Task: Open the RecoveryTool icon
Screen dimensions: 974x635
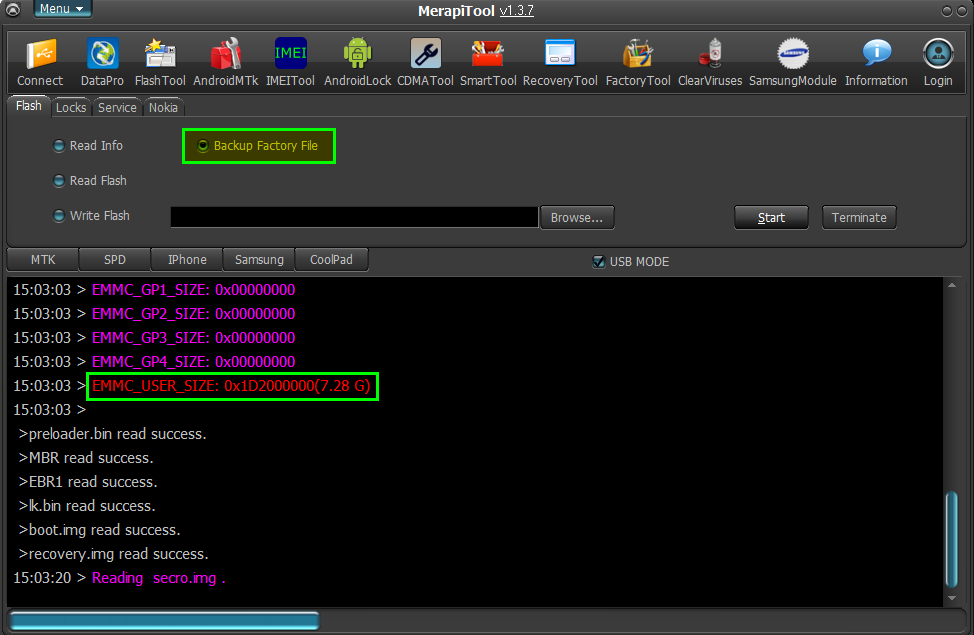Action: 560,62
